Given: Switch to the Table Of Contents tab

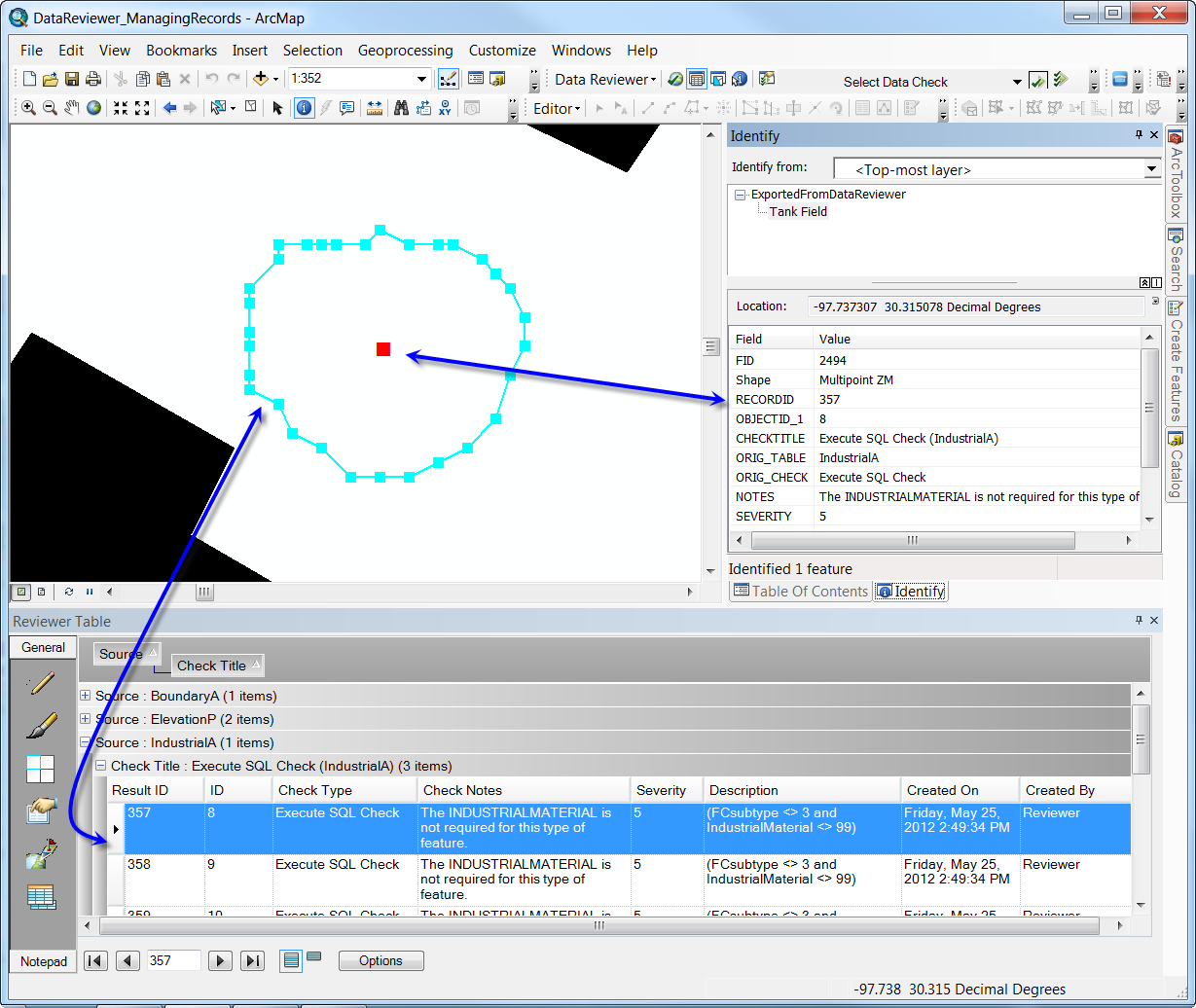Looking at the screenshot, I should coord(801,591).
